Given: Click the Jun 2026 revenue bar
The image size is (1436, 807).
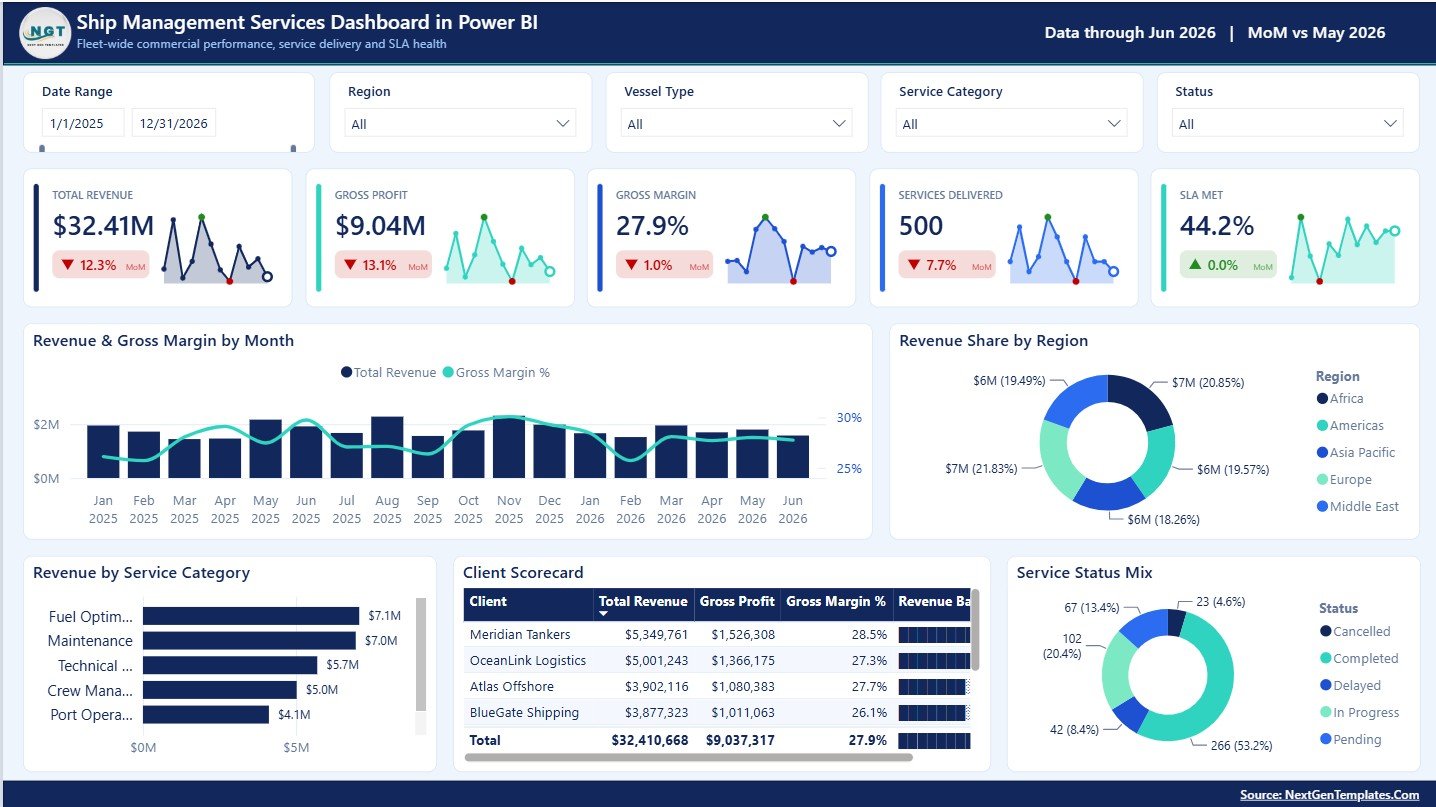Looking at the screenshot, I should click(793, 457).
